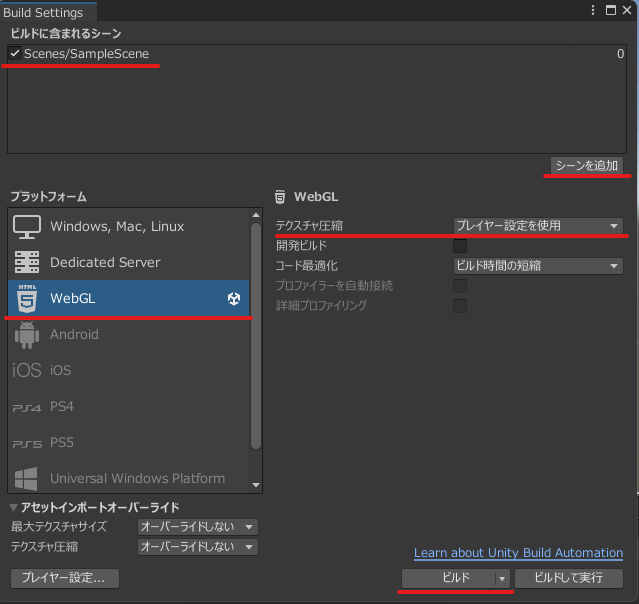Click the 開発ビルド label
This screenshot has height=604, width=639.
tap(301, 246)
